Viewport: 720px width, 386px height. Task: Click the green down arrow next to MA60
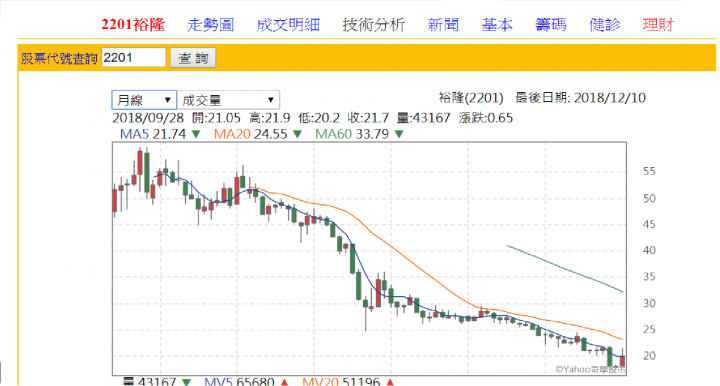[399, 134]
